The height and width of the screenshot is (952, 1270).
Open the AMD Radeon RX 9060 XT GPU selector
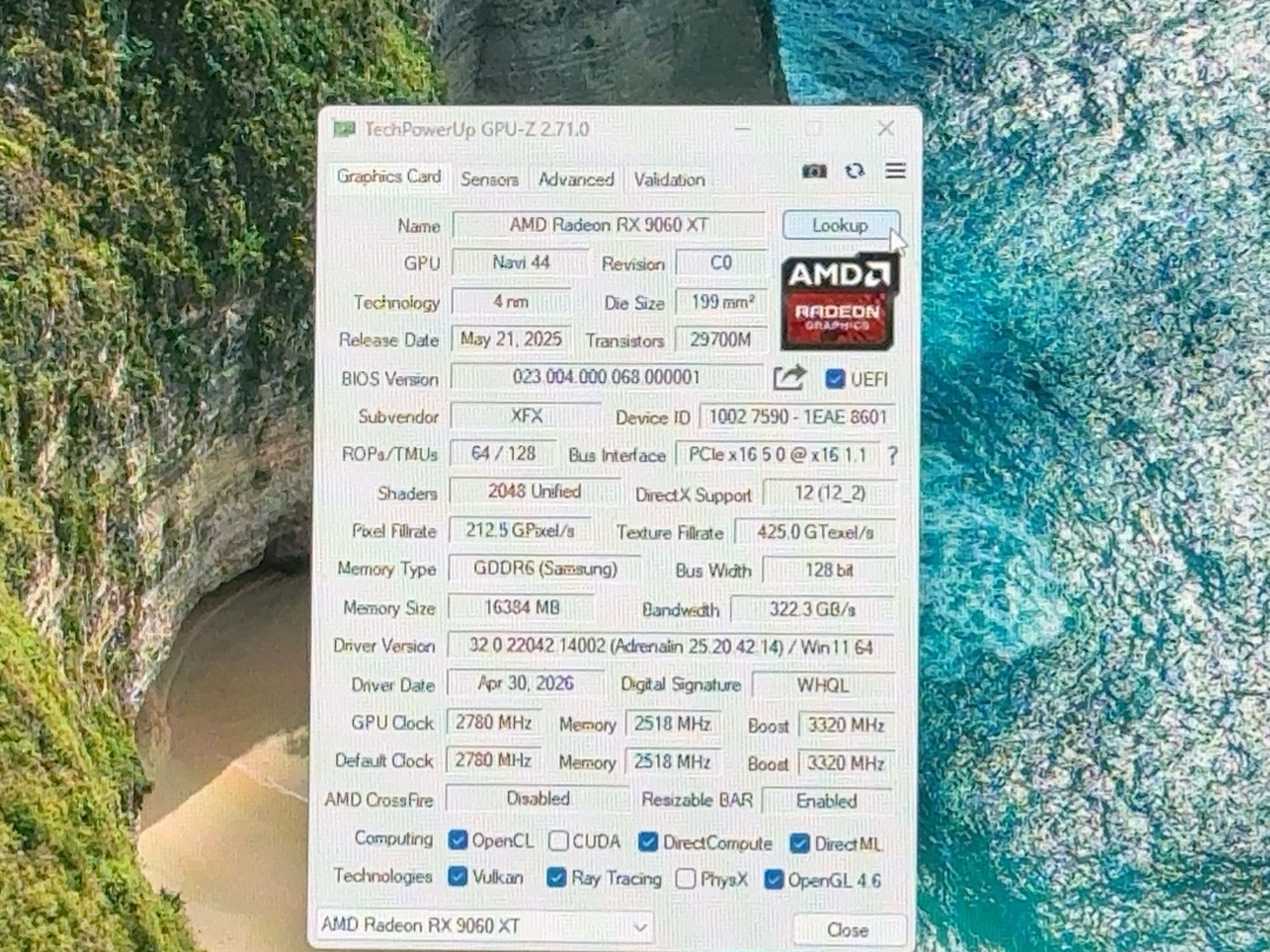pyautogui.click(x=485, y=927)
